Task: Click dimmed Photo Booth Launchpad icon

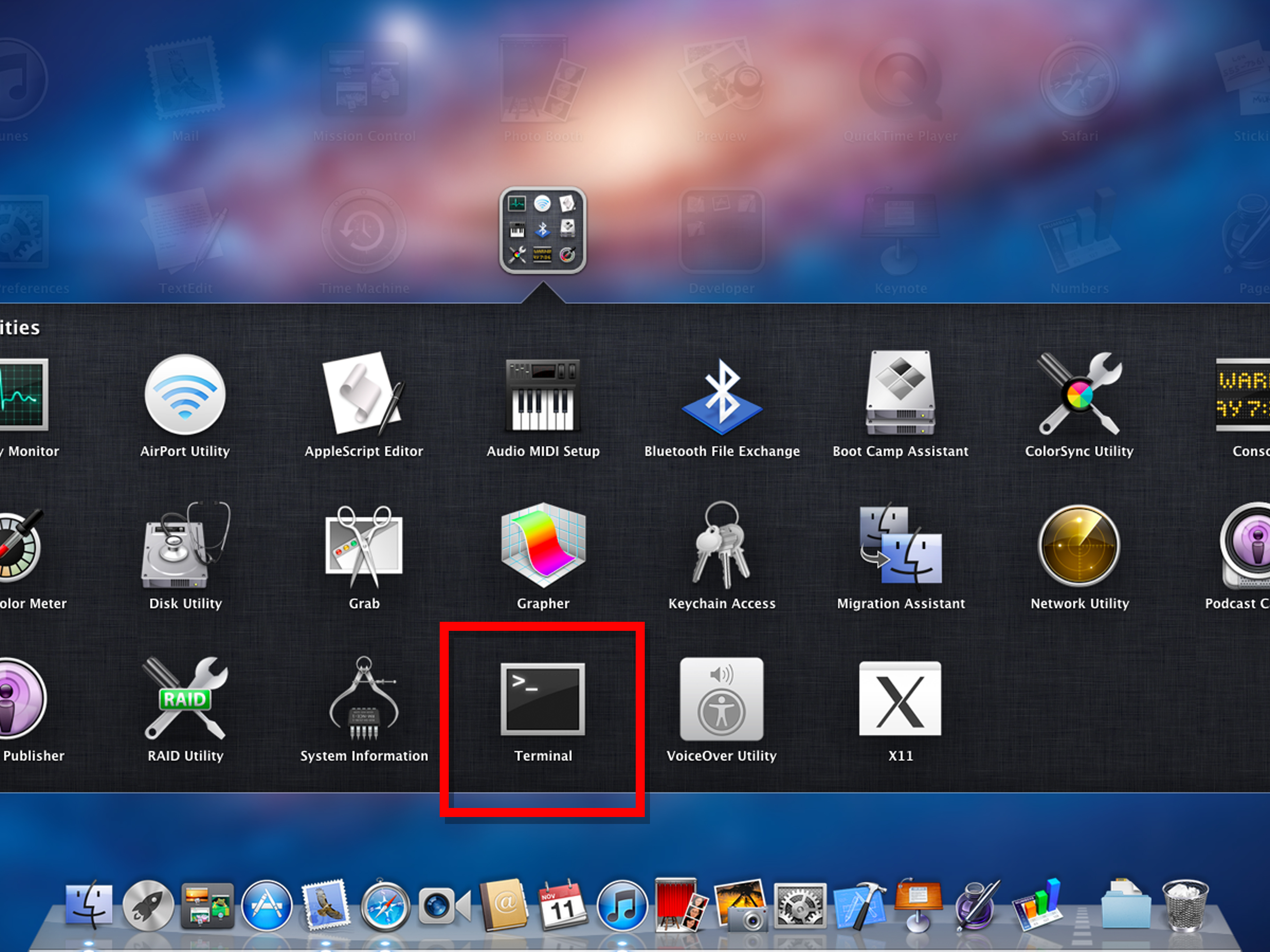Action: pos(542,79)
